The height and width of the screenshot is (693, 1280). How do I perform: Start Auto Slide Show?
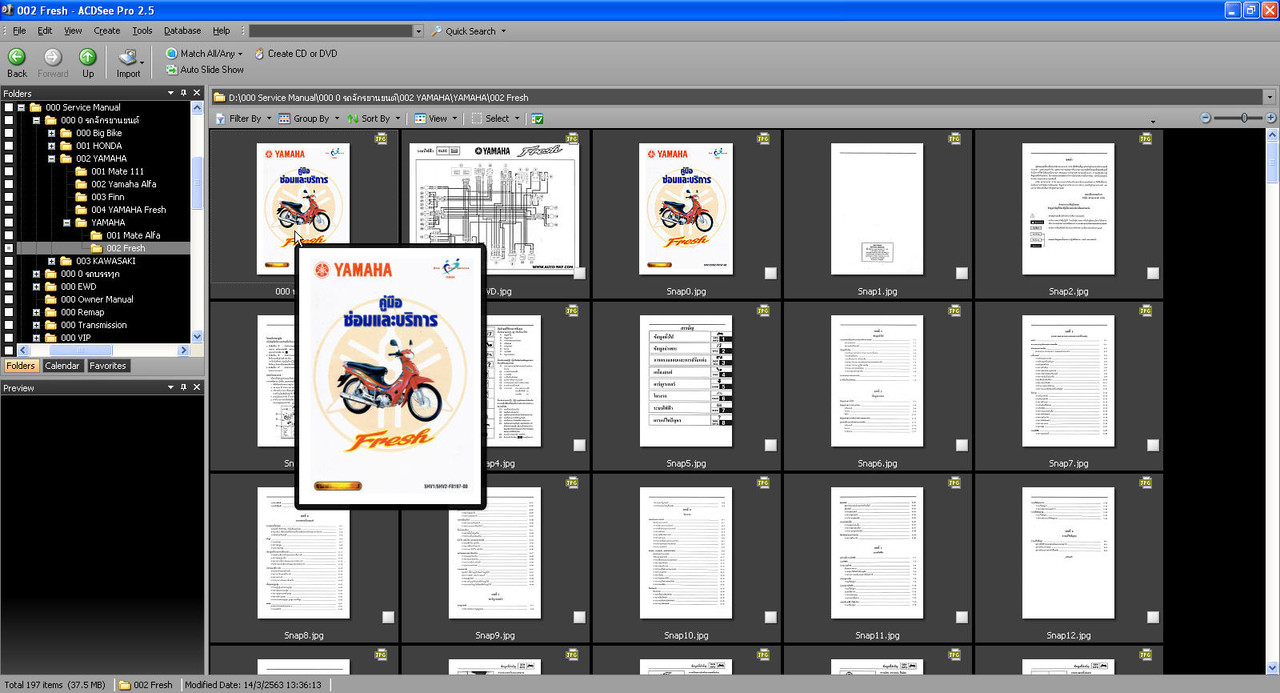(205, 70)
